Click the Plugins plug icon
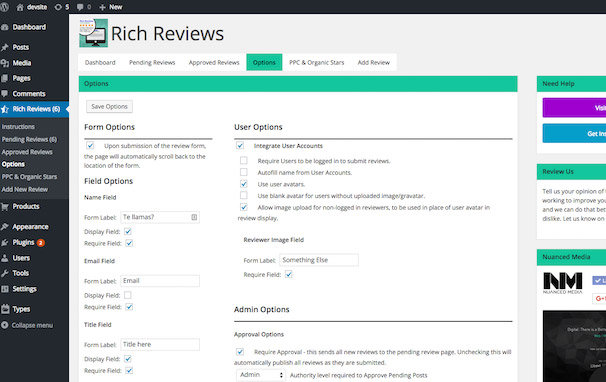Viewport: 606px width, 382px height. (x=5, y=242)
